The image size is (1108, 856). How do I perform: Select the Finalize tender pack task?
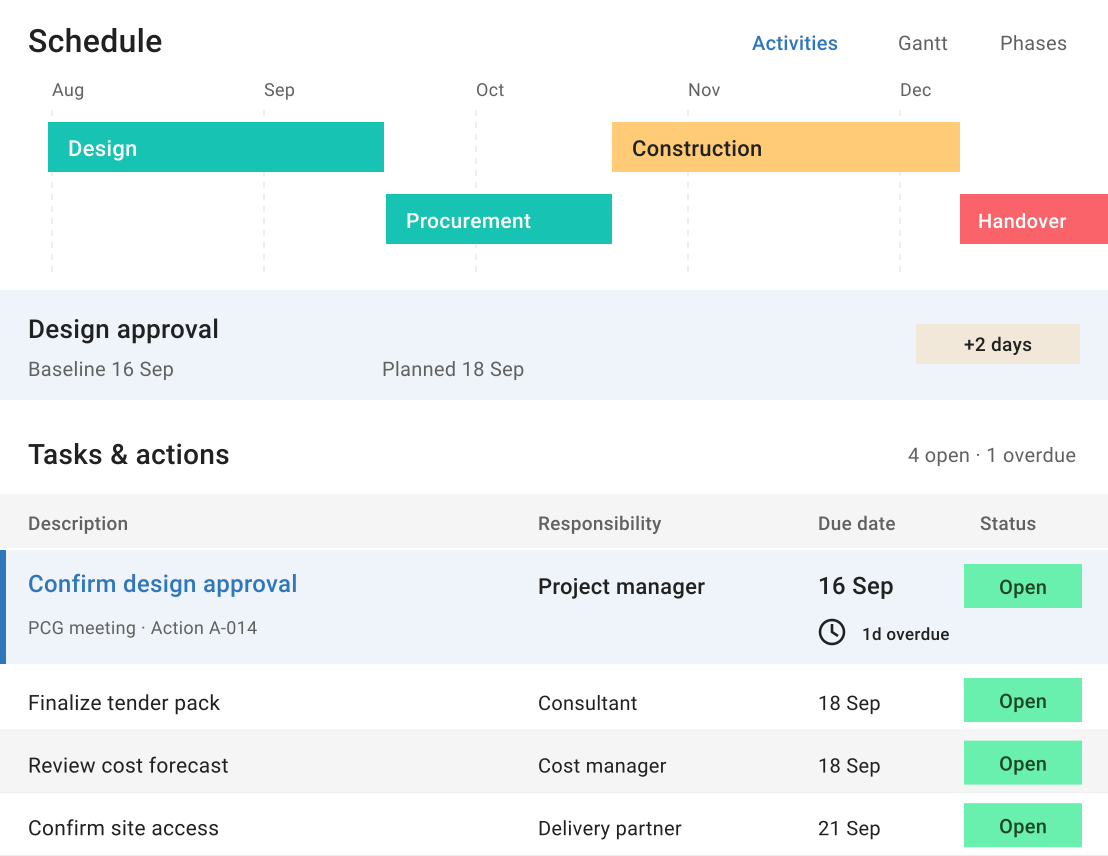124,703
